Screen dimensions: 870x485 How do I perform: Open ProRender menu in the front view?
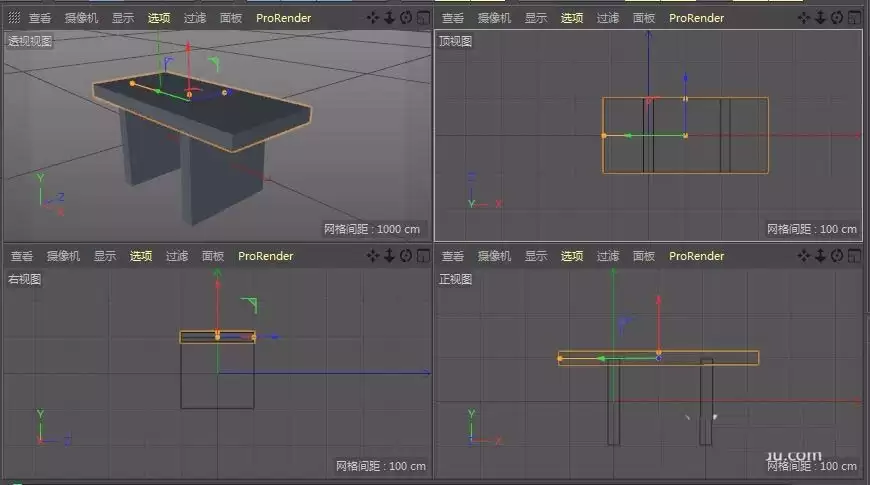pyautogui.click(x=696, y=256)
